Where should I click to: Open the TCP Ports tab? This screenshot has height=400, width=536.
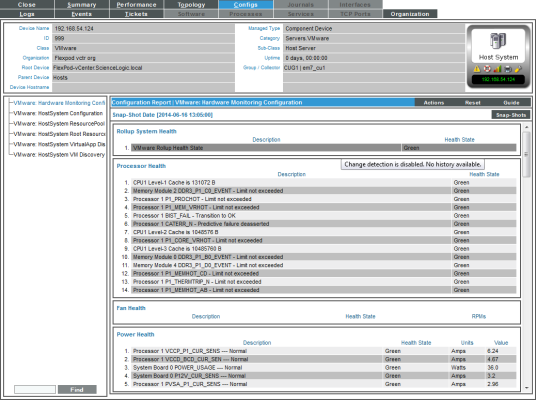pyautogui.click(x=355, y=14)
